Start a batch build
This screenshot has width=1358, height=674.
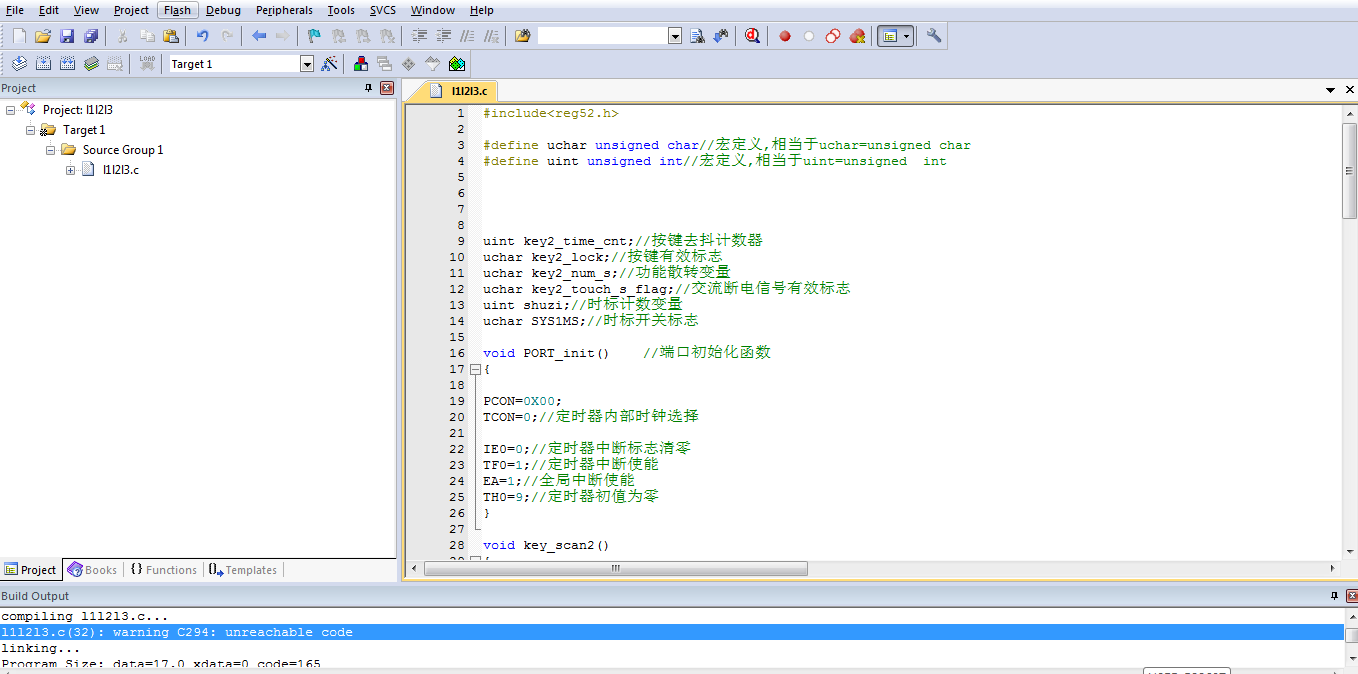click(x=91, y=63)
